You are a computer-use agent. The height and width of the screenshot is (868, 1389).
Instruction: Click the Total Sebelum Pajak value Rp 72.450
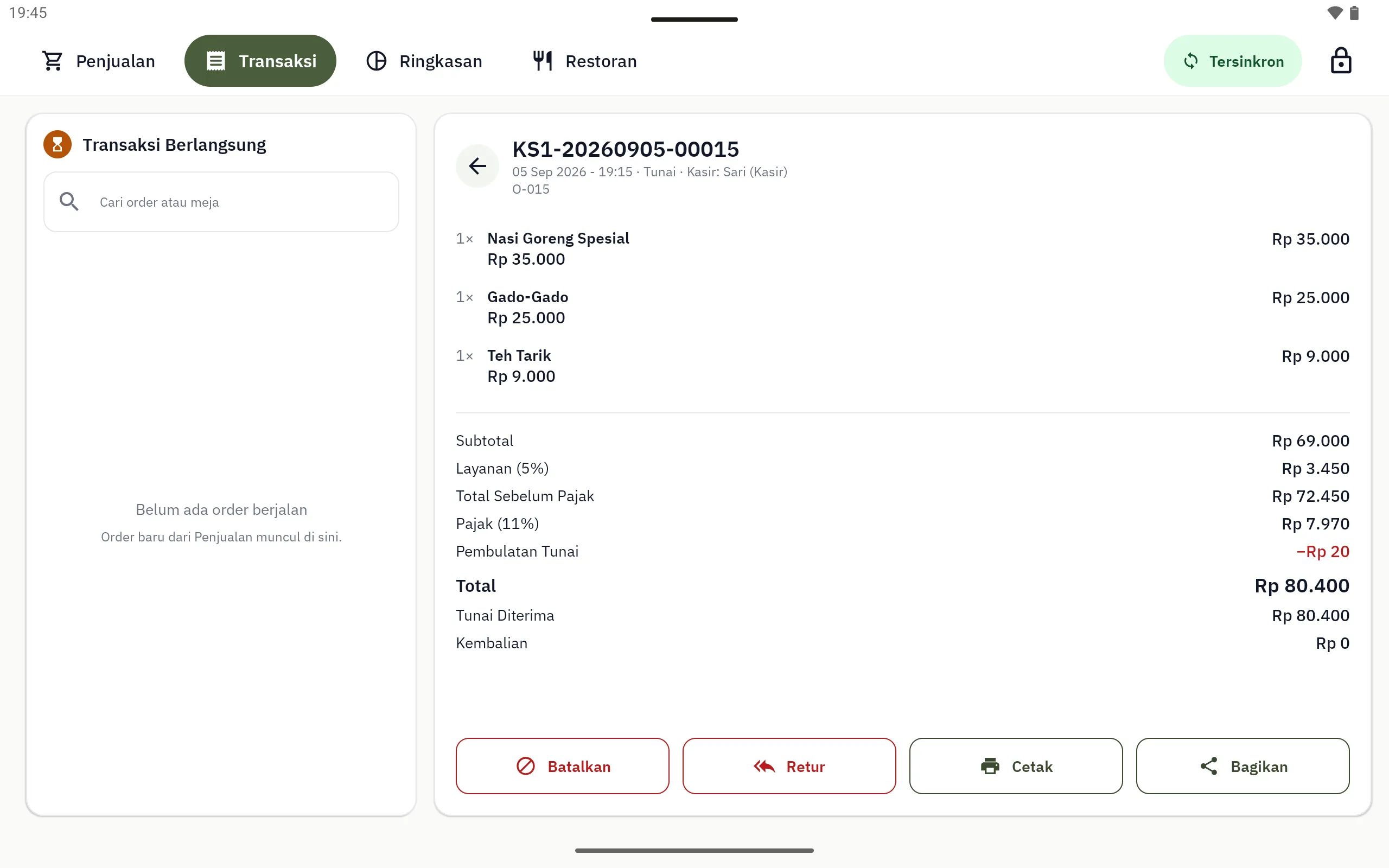click(1310, 496)
